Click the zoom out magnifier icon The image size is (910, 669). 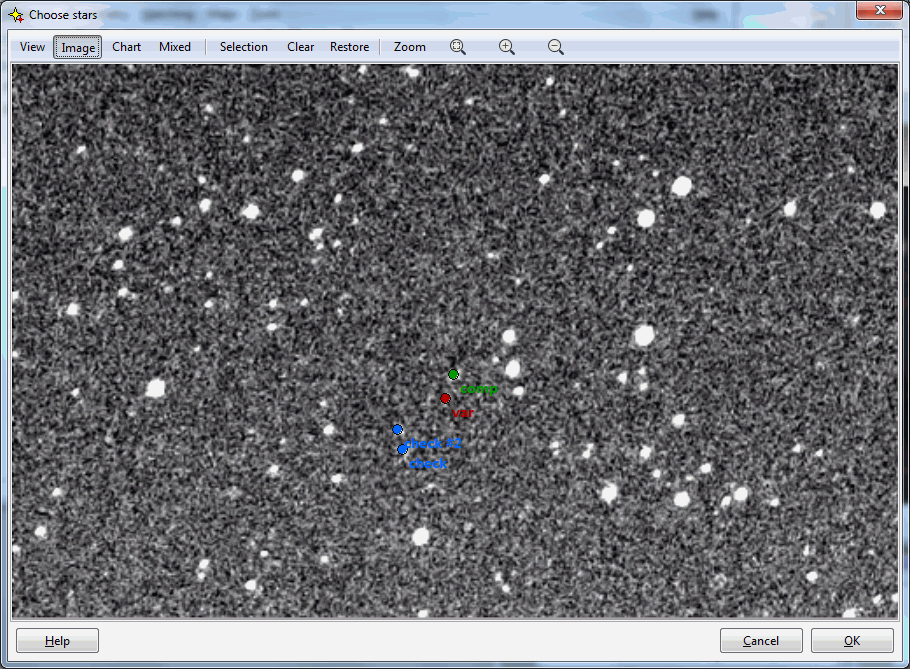coord(555,47)
